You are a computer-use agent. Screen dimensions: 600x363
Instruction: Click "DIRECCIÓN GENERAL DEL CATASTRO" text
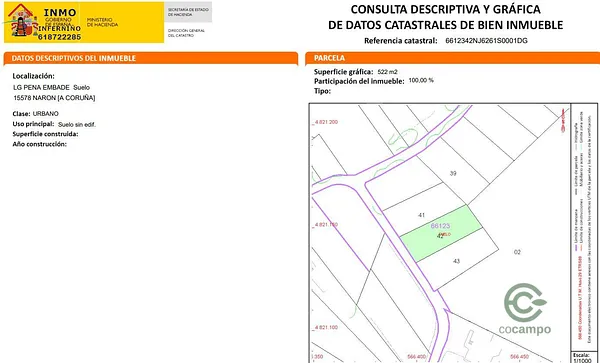186,33
